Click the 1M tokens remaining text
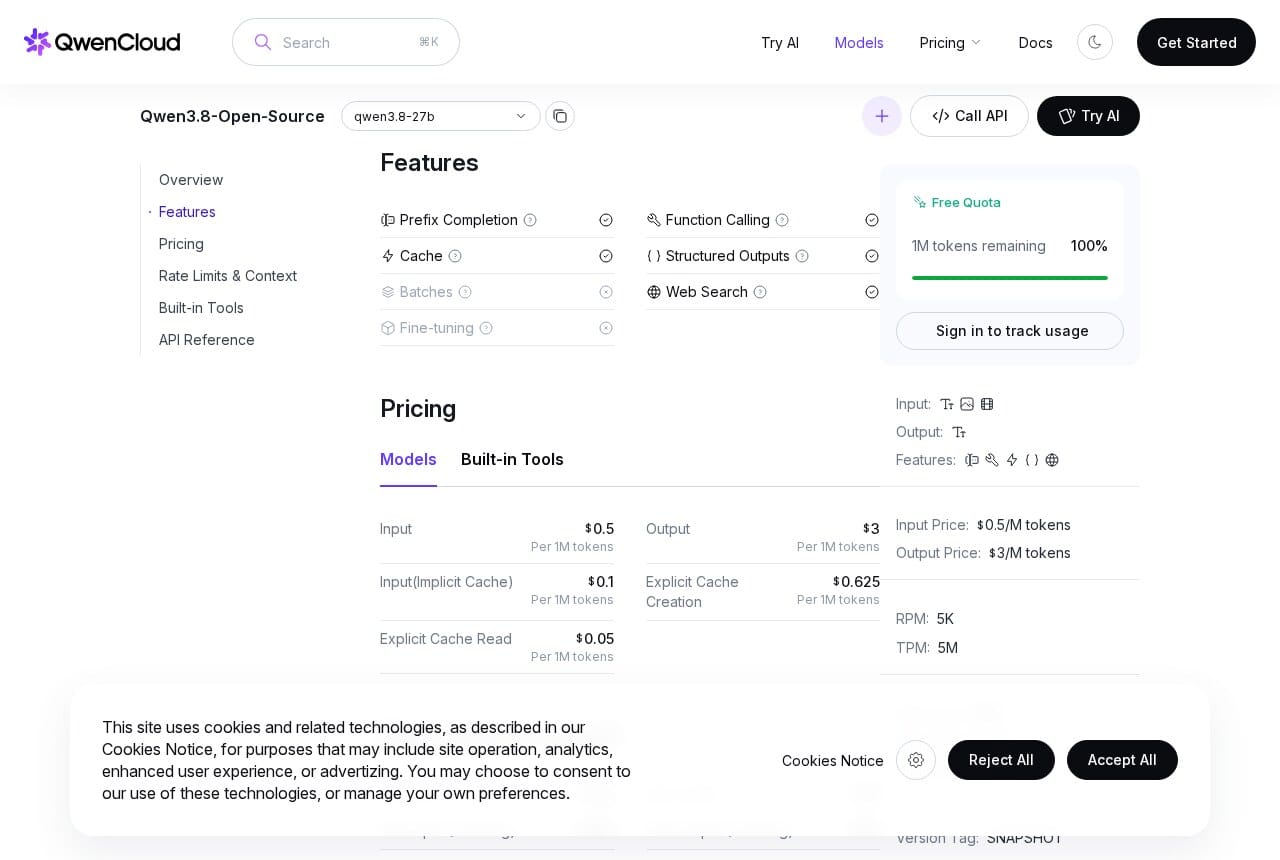The image size is (1280, 860). 979,246
